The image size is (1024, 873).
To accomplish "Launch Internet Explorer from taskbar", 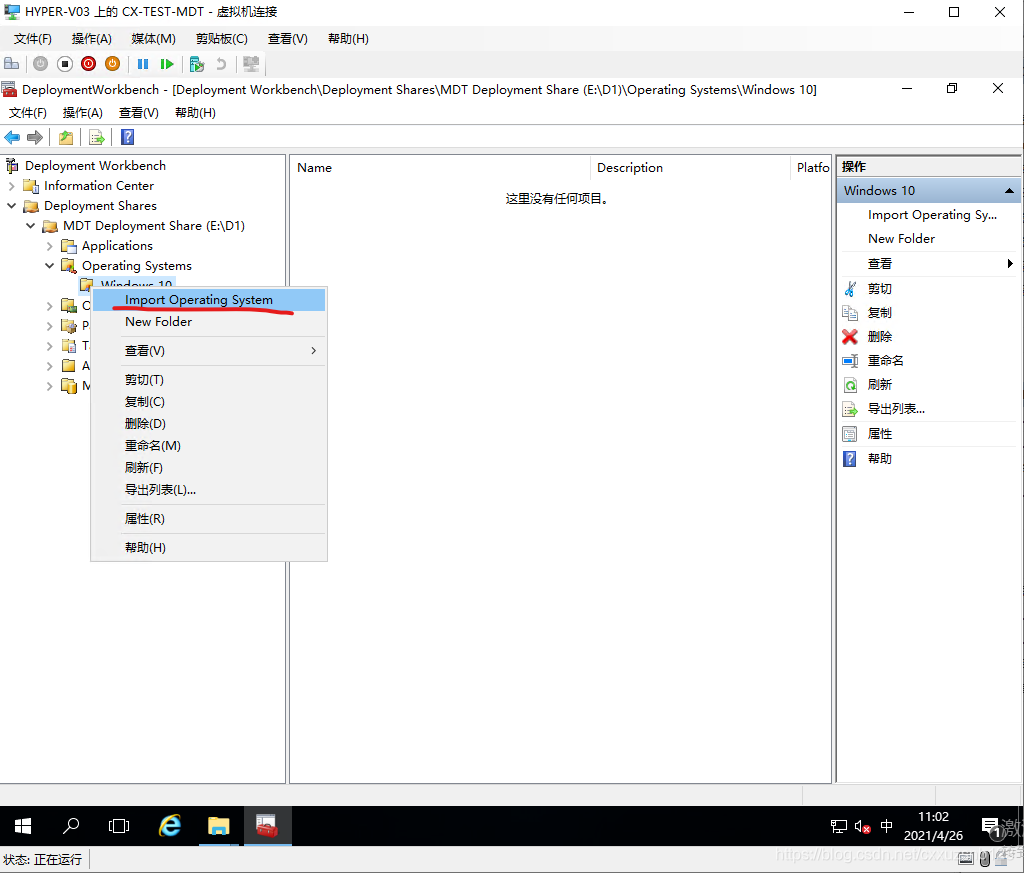I will [170, 826].
